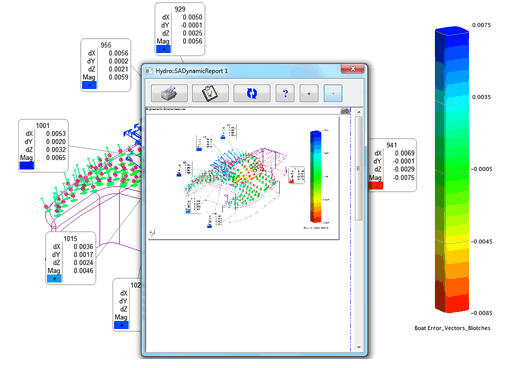This screenshot has height=368, width=513.
Task: Open help with the question mark button
Action: pyautogui.click(x=285, y=93)
